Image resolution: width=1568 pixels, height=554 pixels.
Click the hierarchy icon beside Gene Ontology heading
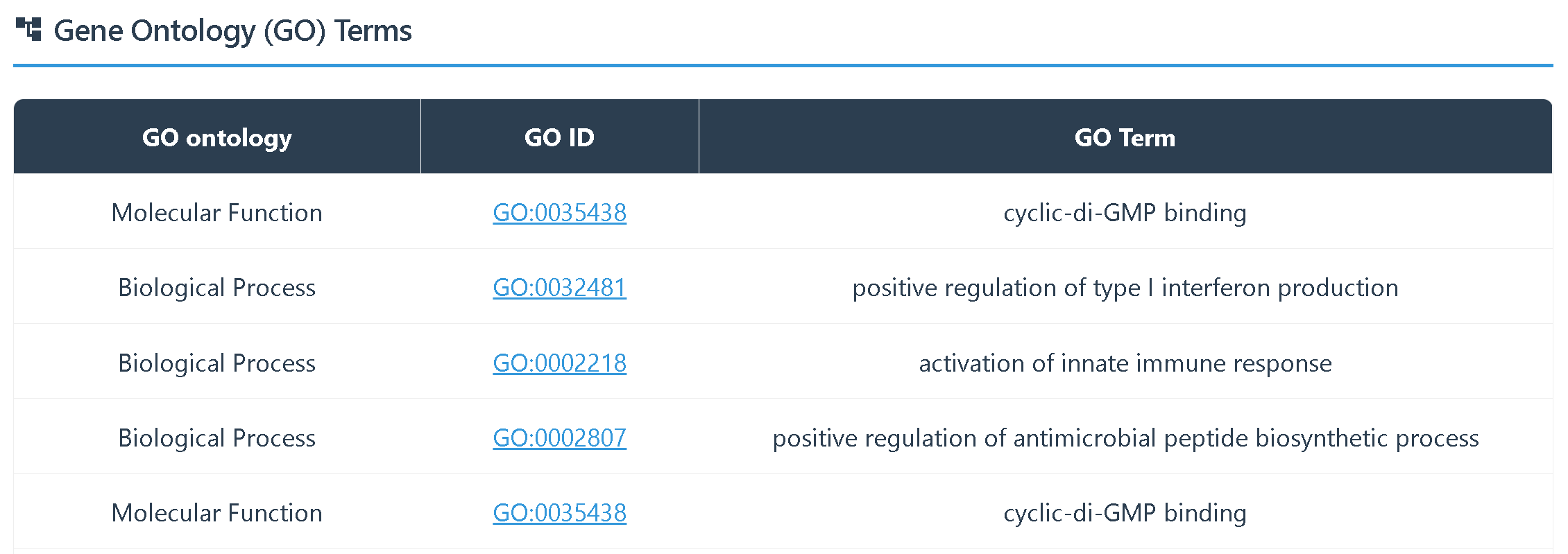29,30
